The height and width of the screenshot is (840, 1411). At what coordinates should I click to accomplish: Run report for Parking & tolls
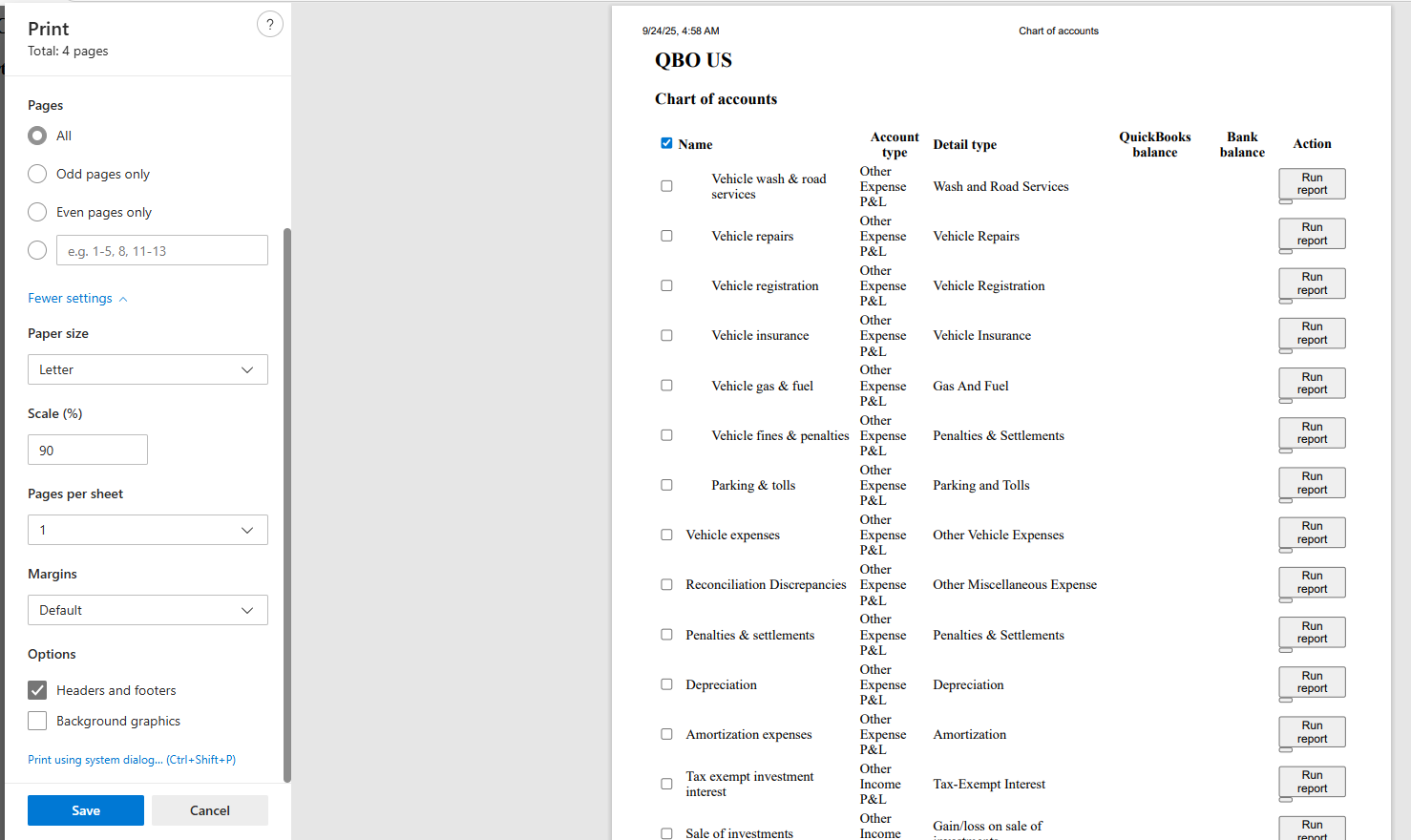1312,482
